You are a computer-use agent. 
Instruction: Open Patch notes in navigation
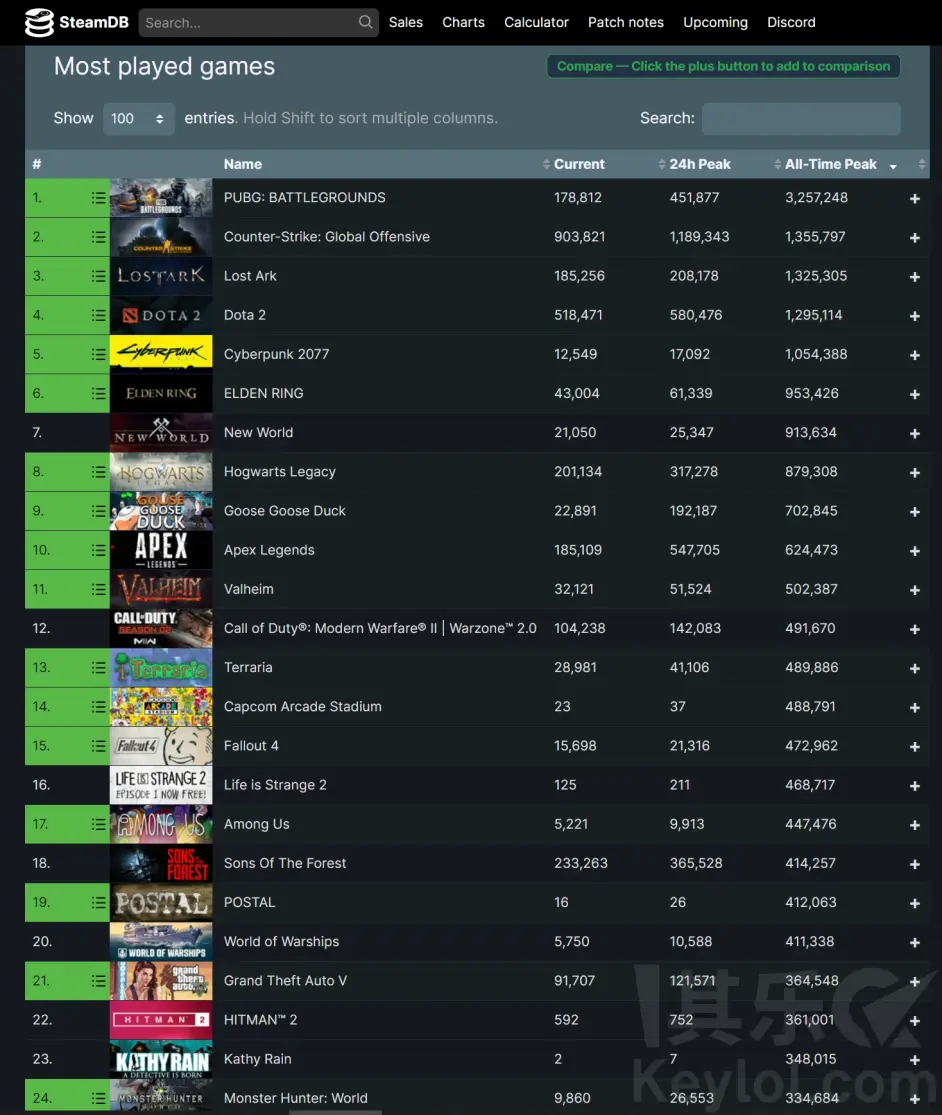[626, 22]
